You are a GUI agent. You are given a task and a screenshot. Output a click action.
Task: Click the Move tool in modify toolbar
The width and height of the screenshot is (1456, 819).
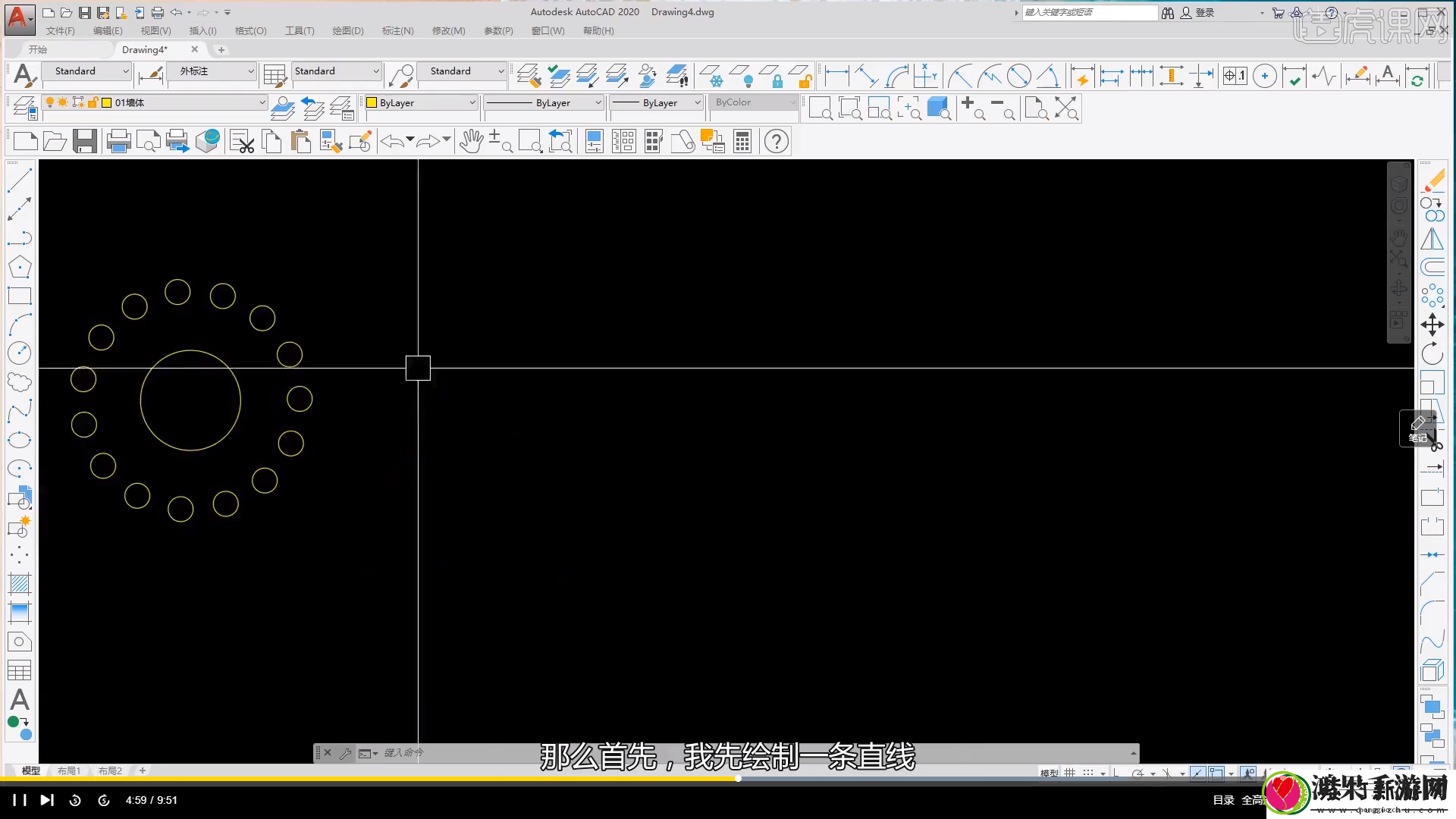(x=1432, y=325)
